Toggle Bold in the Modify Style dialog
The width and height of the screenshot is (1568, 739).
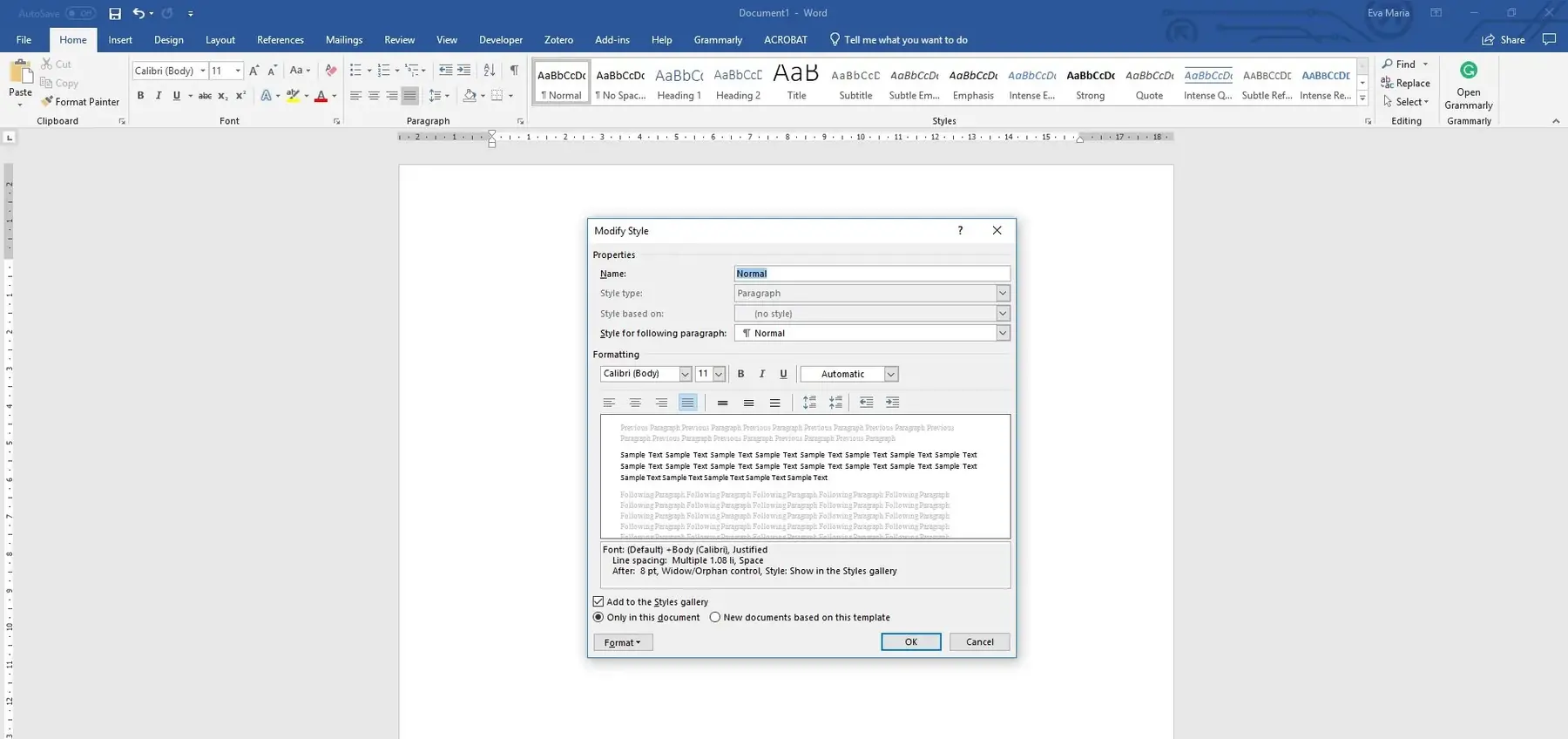point(740,374)
